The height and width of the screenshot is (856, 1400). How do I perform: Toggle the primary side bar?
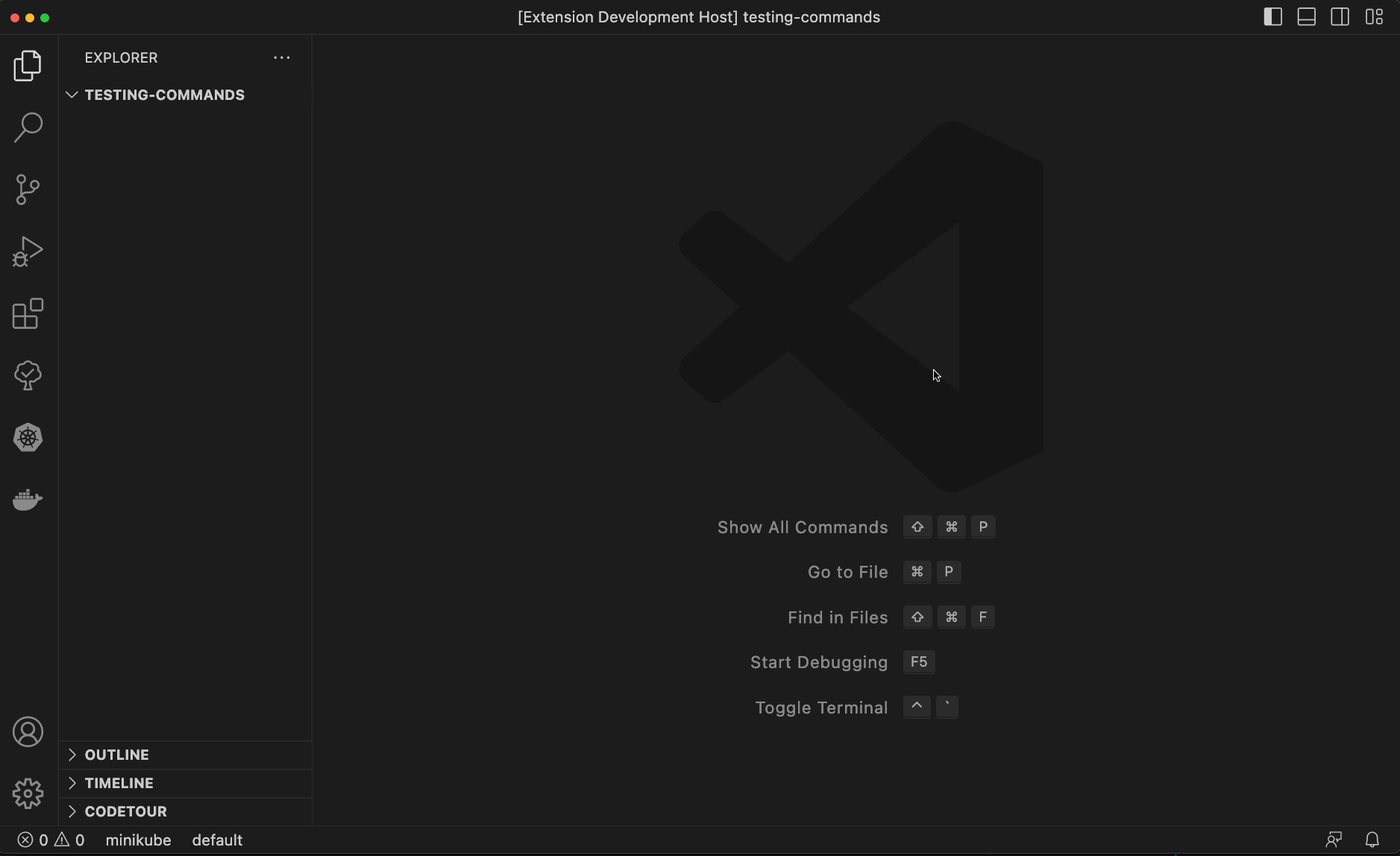[x=1272, y=17]
